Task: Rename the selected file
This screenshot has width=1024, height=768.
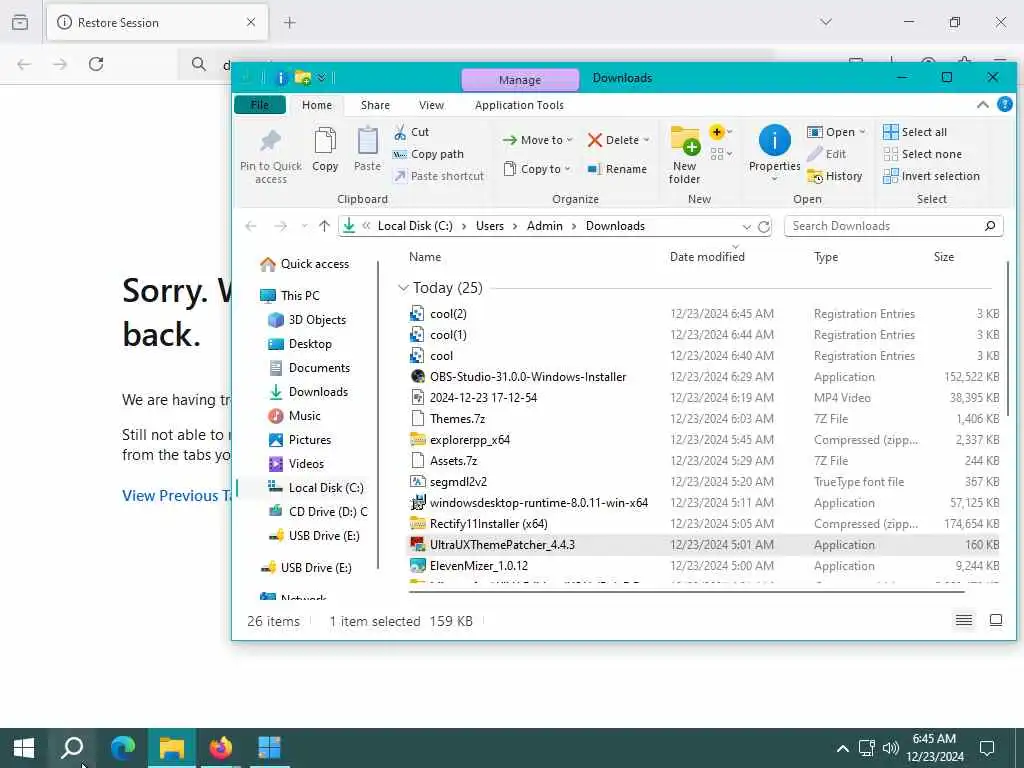Action: (617, 169)
